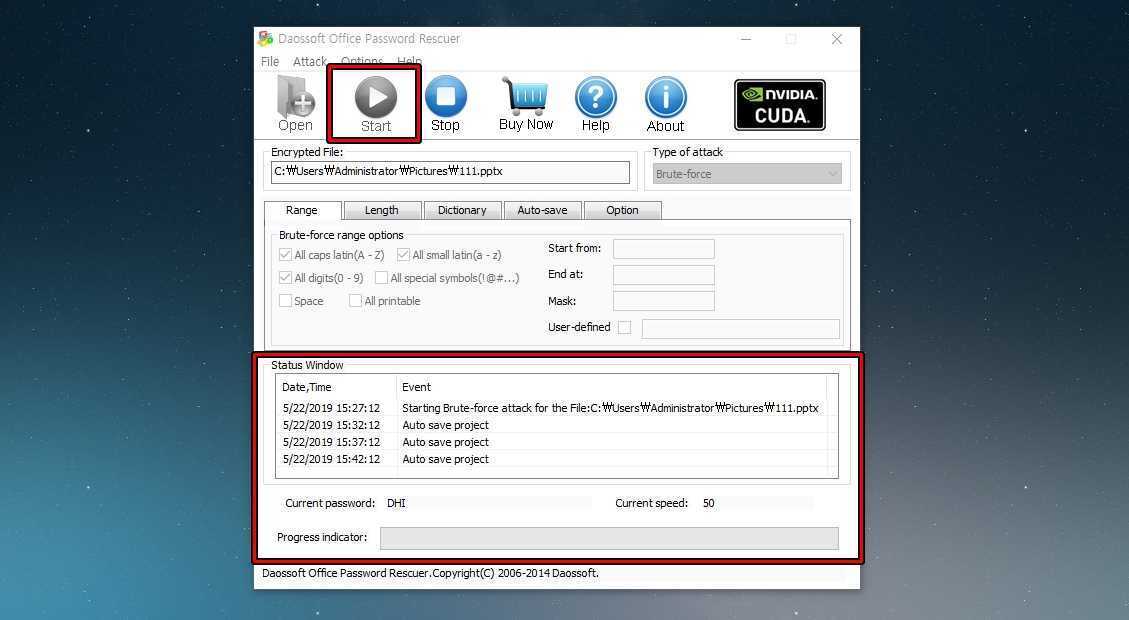Select the 15:42:12 Auto save project row
The image size is (1129, 620).
tap(552, 459)
